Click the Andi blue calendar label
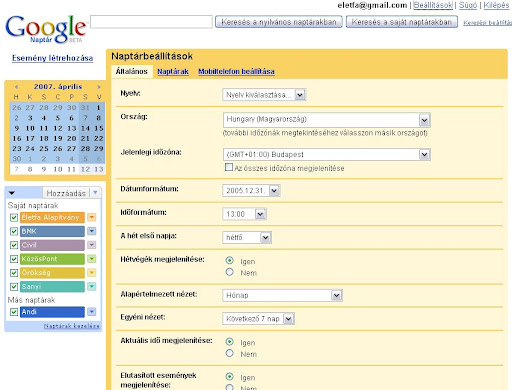This screenshot has height=390, width=512. [x=52, y=312]
